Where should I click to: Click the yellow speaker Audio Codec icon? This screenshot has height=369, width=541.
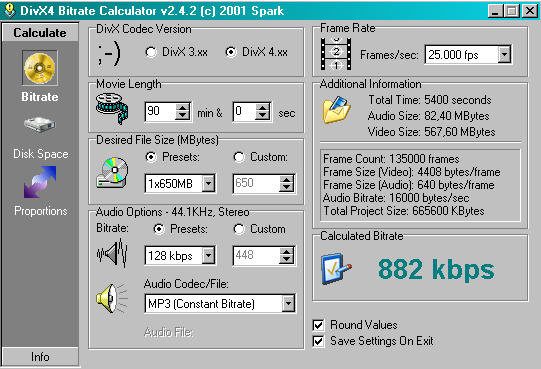[x=112, y=299]
